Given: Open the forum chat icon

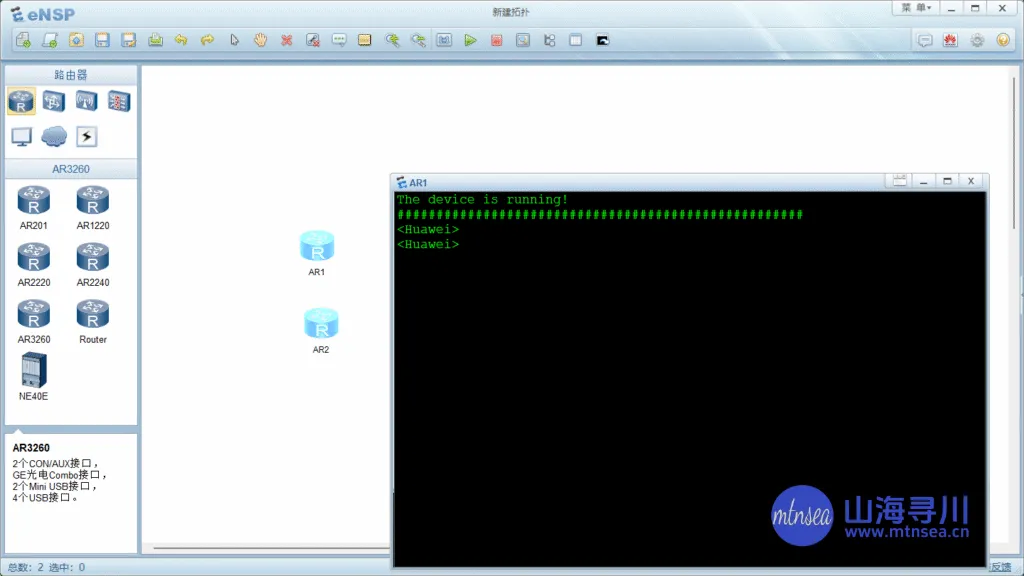Looking at the screenshot, I should pos(925,40).
